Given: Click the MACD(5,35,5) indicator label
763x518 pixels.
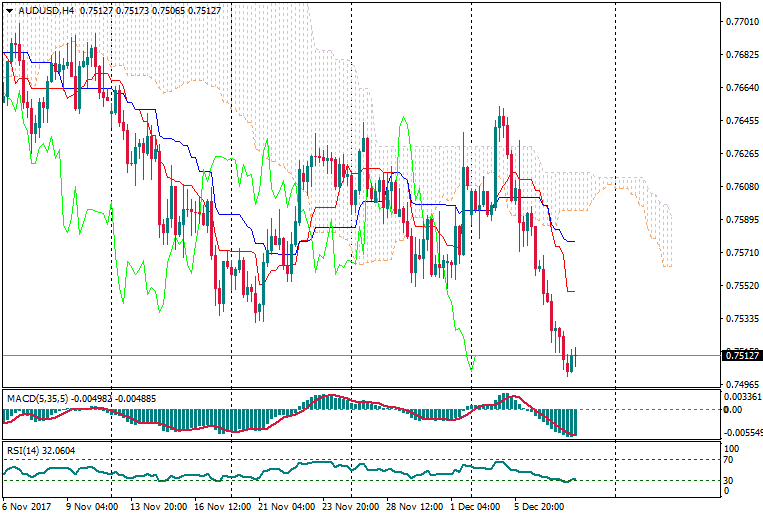Looking at the screenshot, I should pyautogui.click(x=37, y=399).
